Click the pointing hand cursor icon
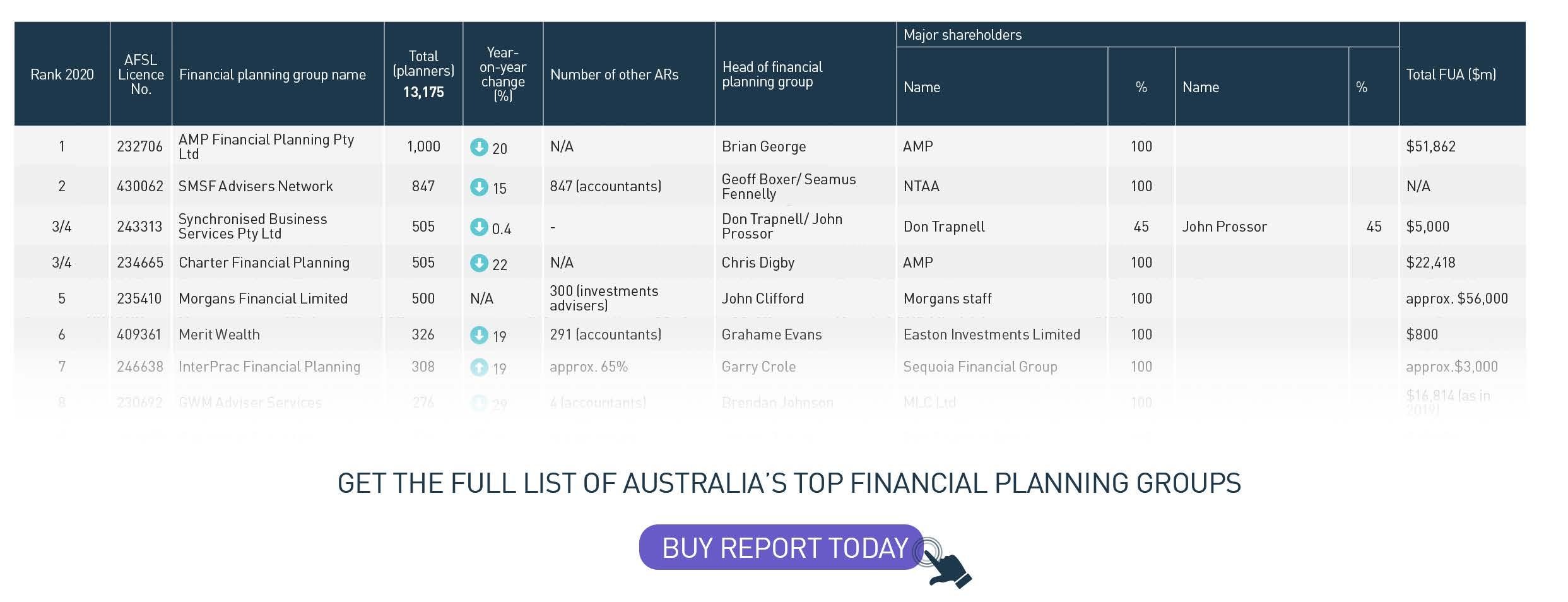 coord(948,569)
